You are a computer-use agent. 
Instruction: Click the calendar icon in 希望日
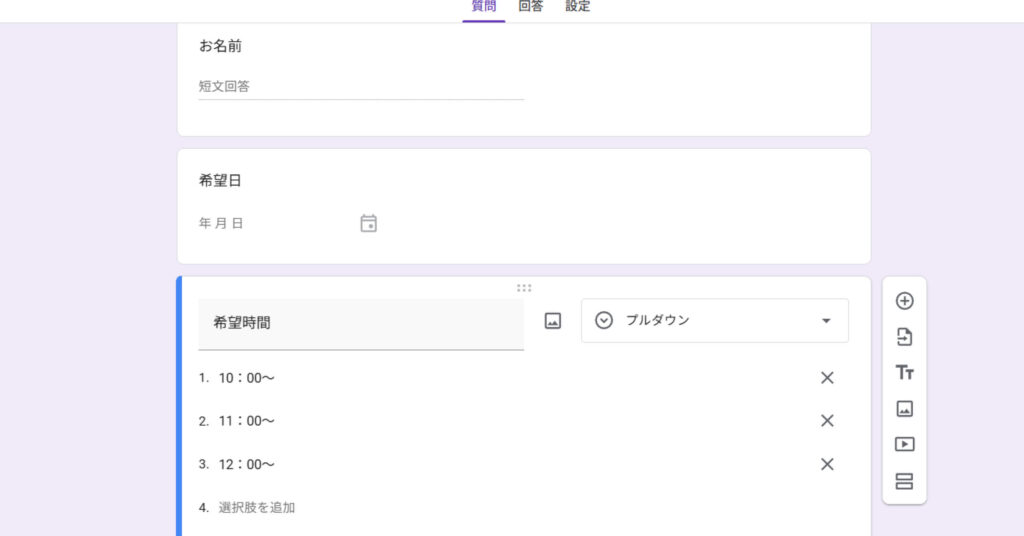tap(368, 223)
